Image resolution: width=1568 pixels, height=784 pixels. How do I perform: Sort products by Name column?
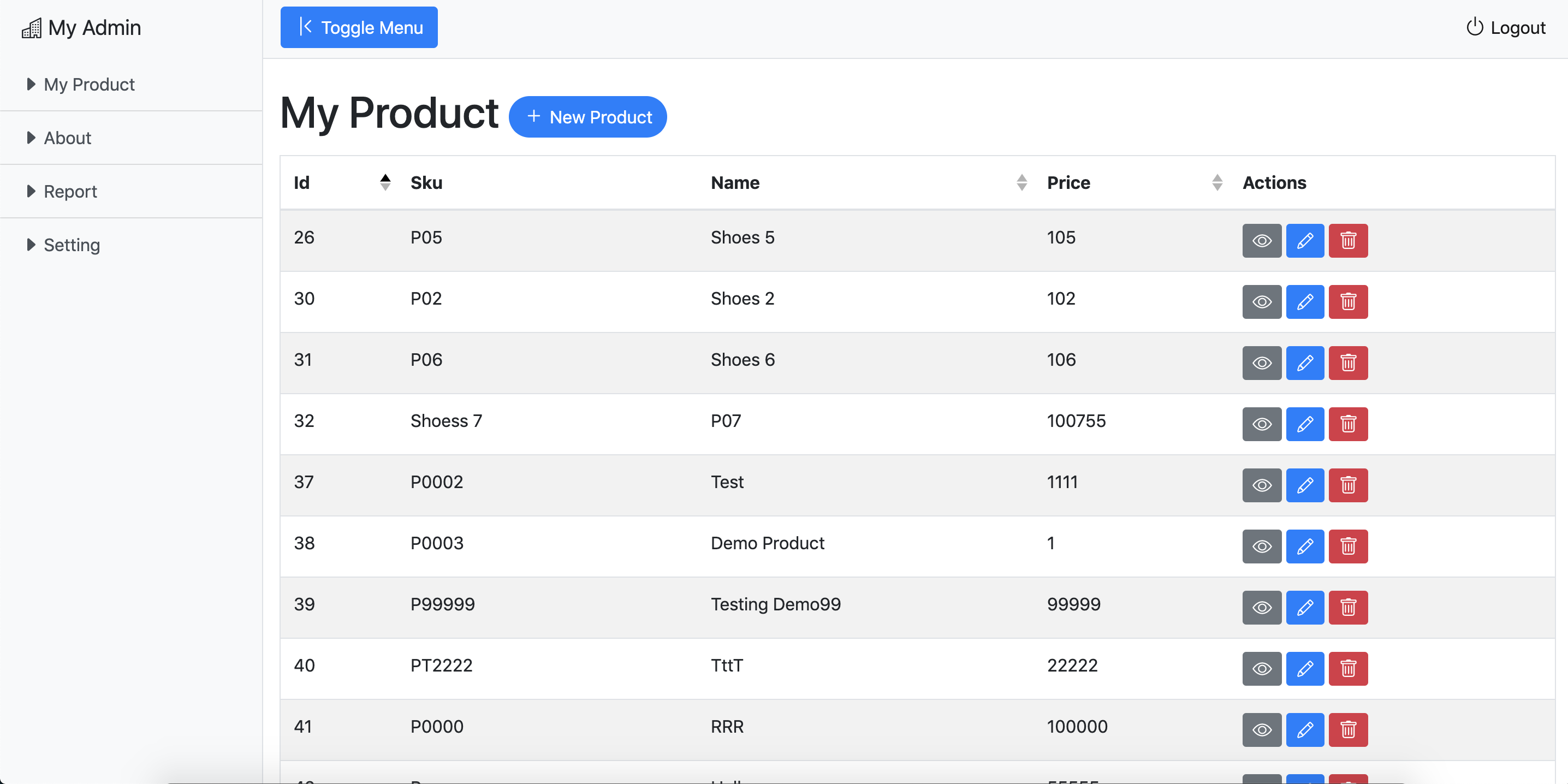coord(1021,182)
